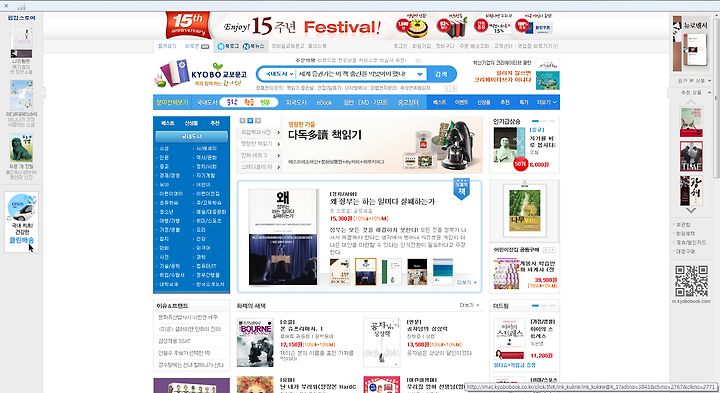Go to next 어린이전집 공동구매 item
The width and height of the screenshot is (720, 393).
click(x=552, y=250)
